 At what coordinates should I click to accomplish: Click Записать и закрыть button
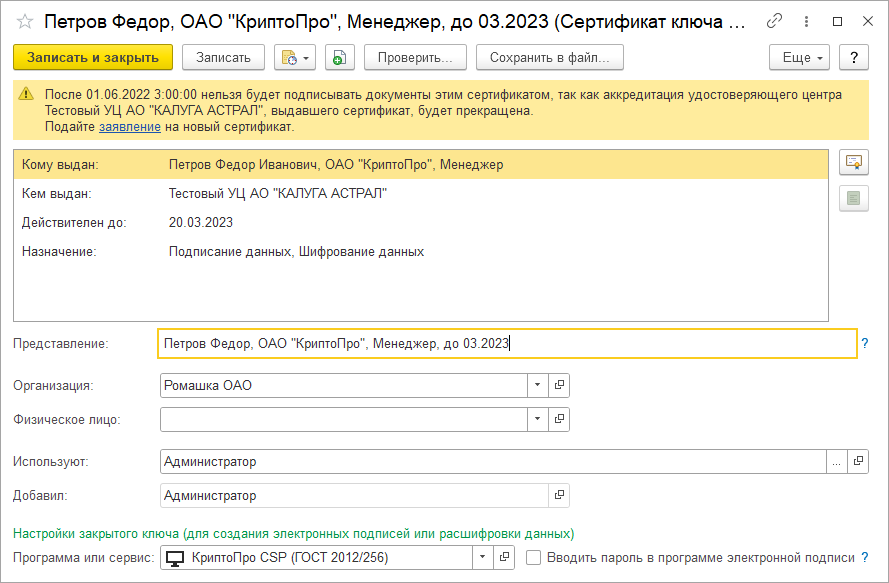pos(93,57)
